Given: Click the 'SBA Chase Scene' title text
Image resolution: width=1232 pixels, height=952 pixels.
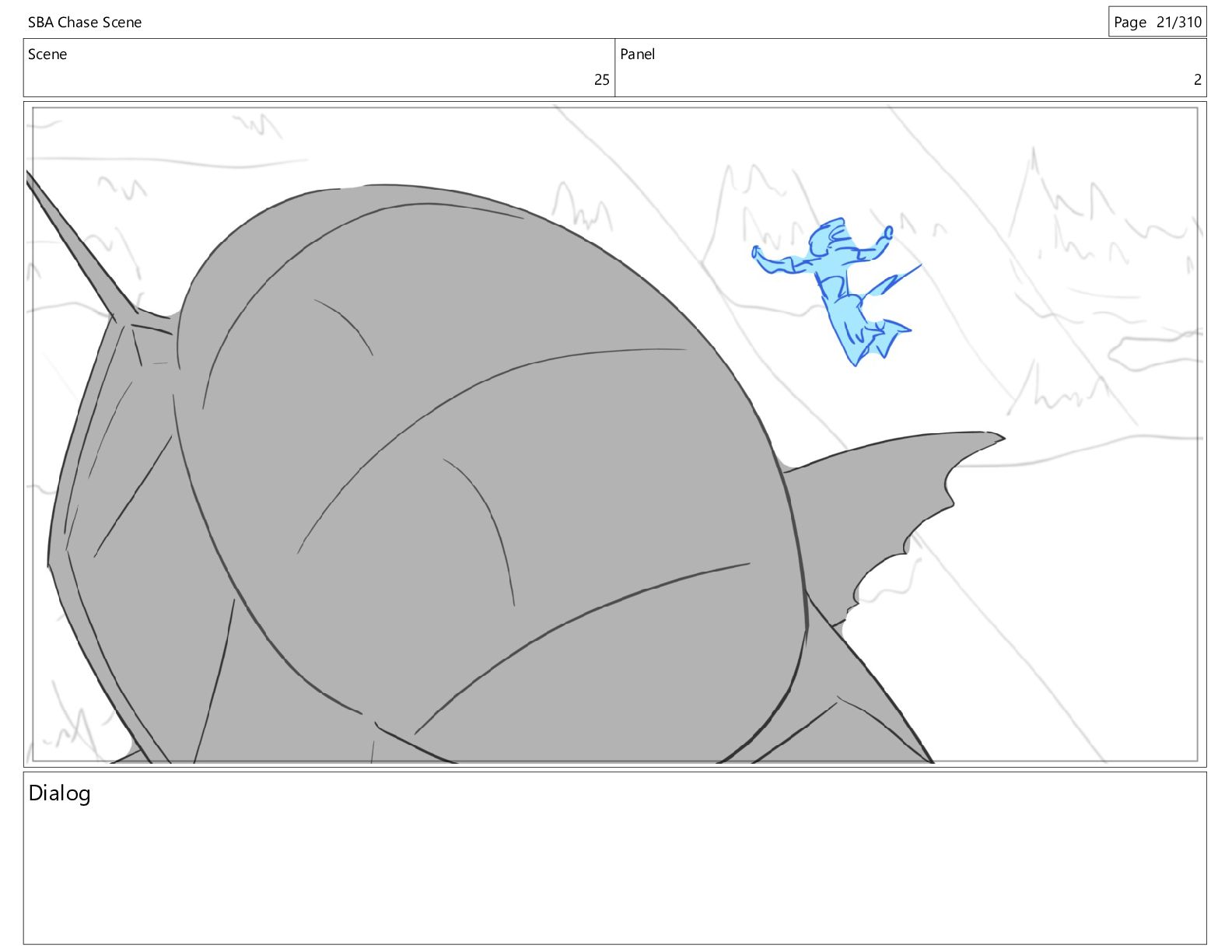Looking at the screenshot, I should (85, 23).
